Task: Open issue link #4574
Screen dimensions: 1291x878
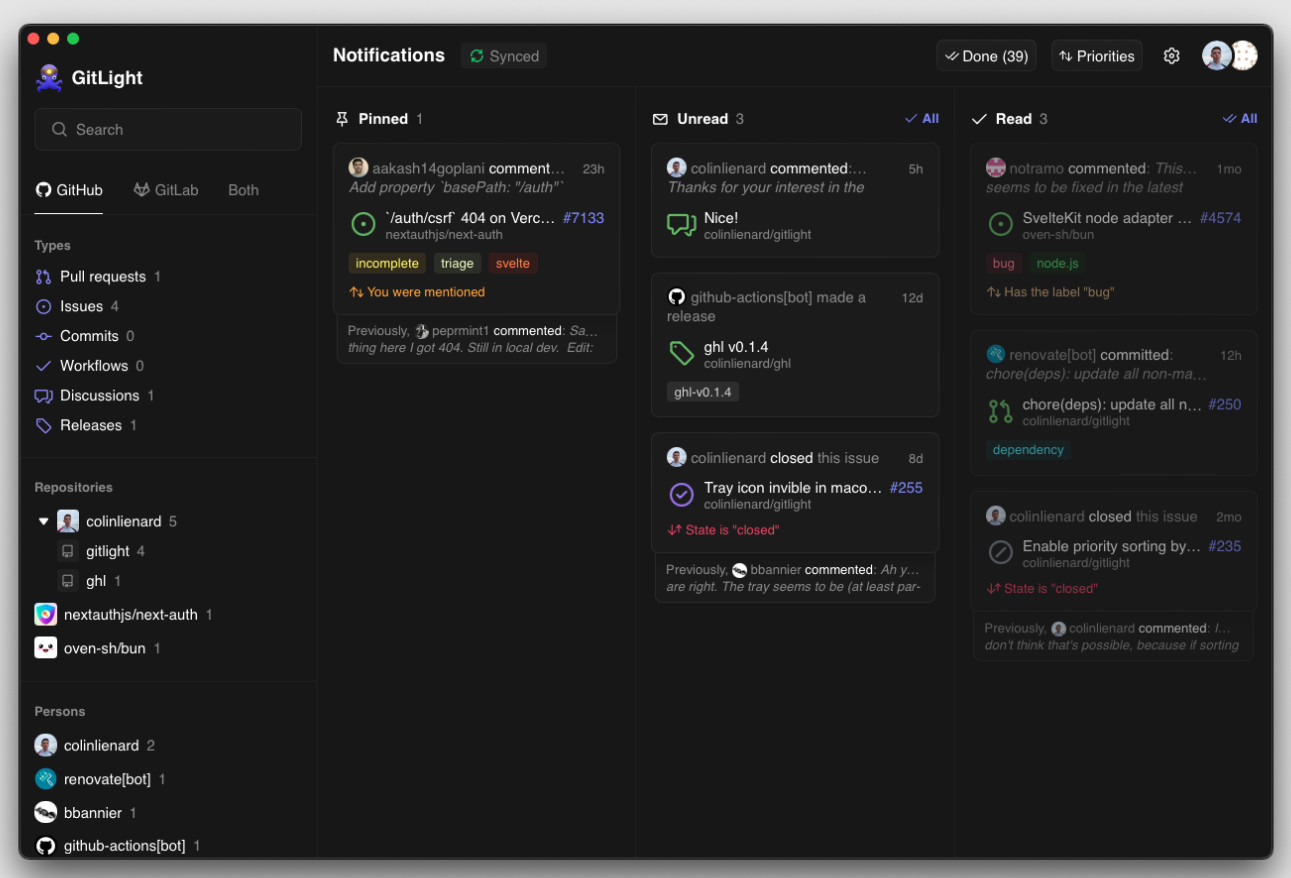Action: (x=1220, y=218)
